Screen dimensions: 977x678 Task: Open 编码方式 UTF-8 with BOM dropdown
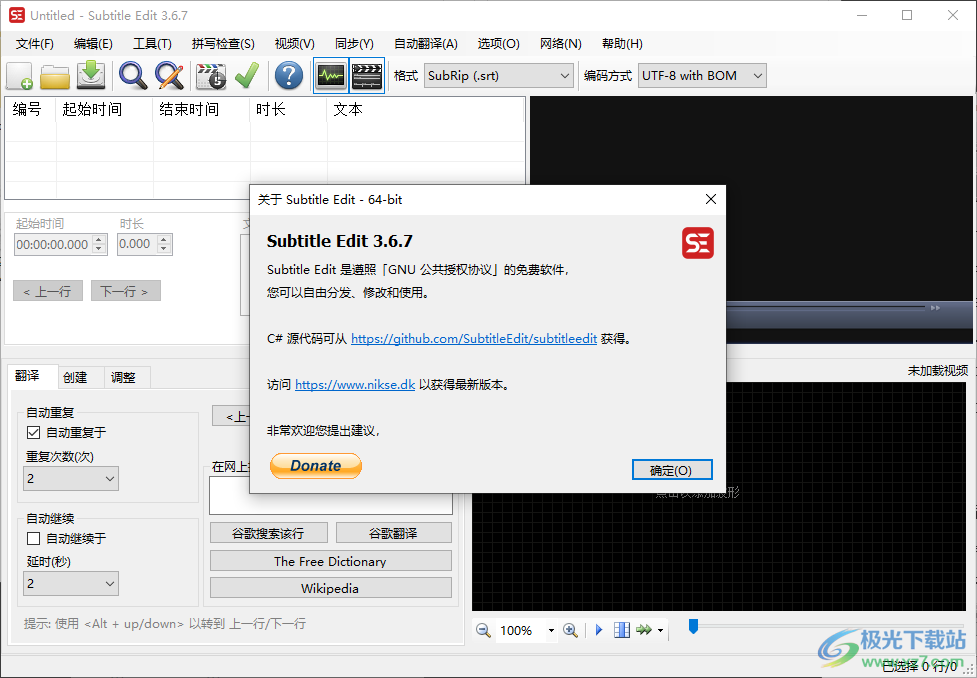[x=702, y=75]
